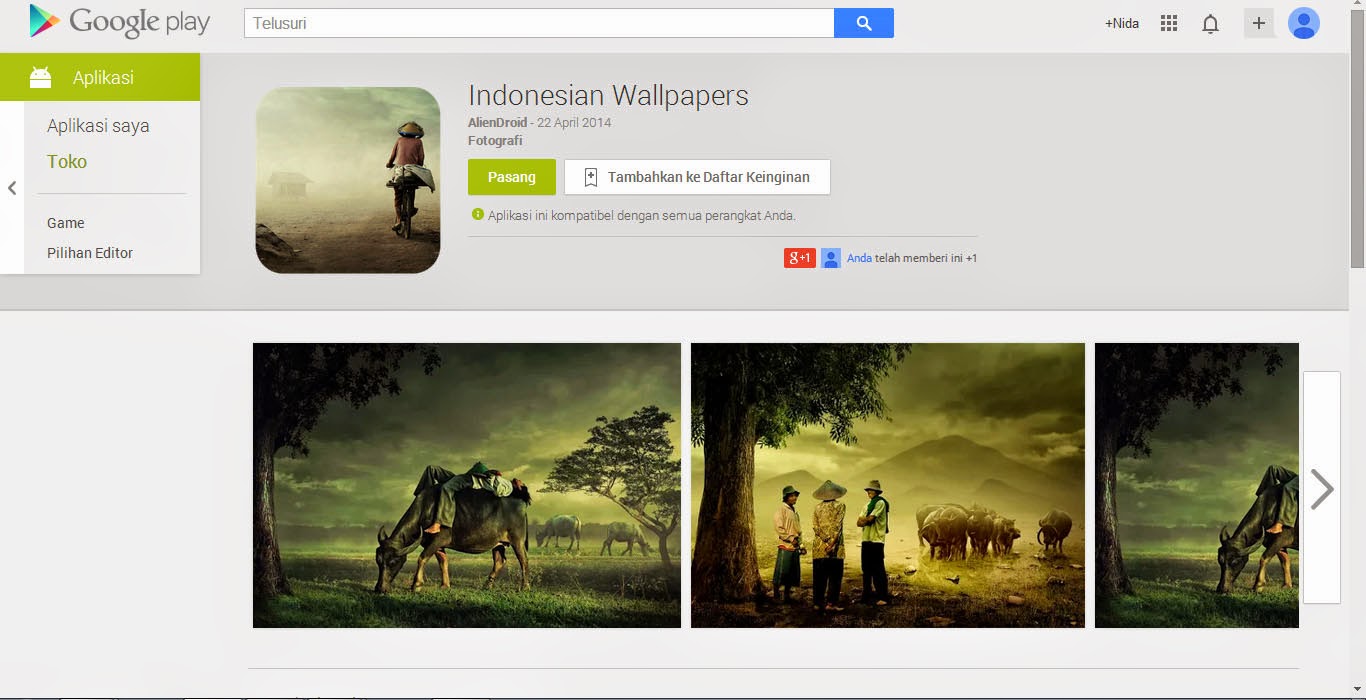Click the Anda link near +1

pyautogui.click(x=859, y=258)
